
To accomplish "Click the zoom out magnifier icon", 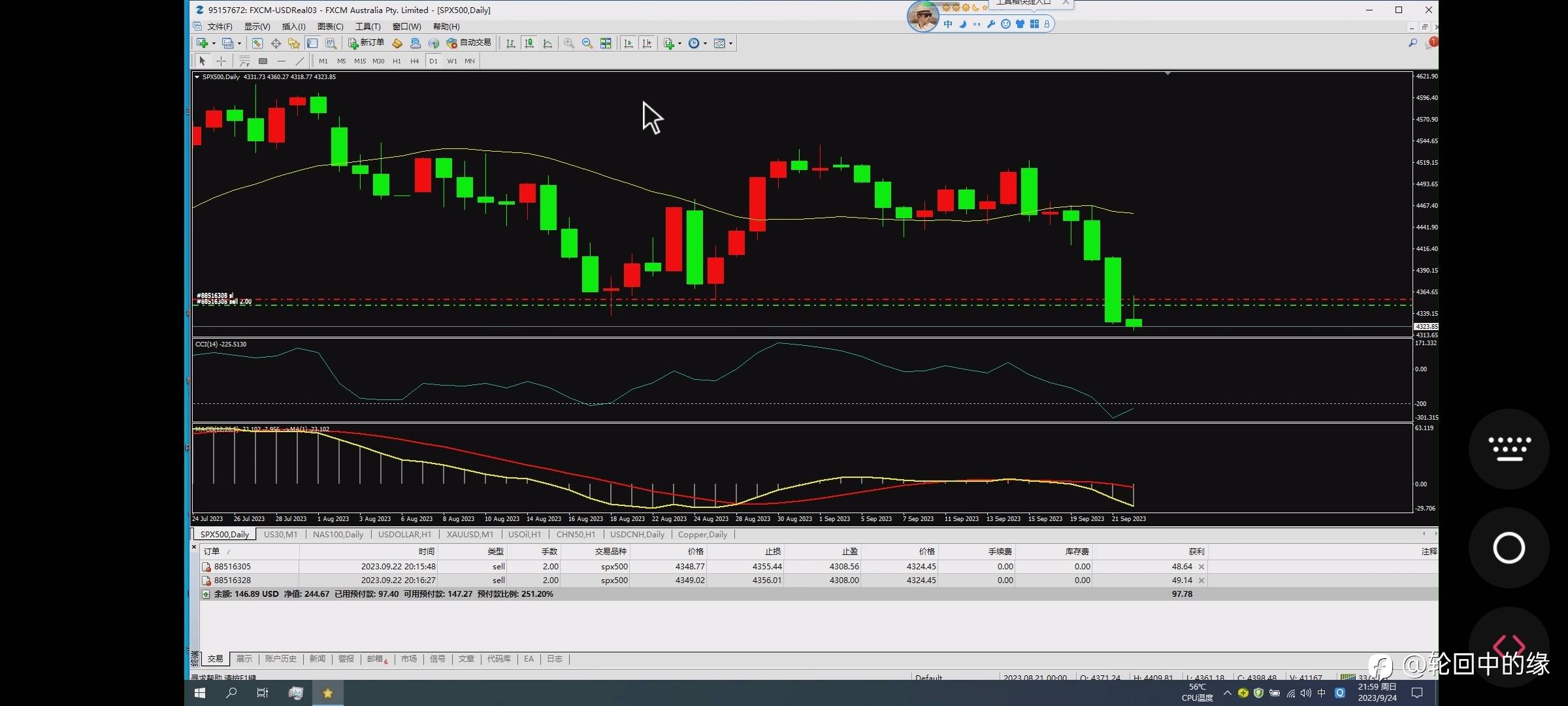I will point(587,43).
